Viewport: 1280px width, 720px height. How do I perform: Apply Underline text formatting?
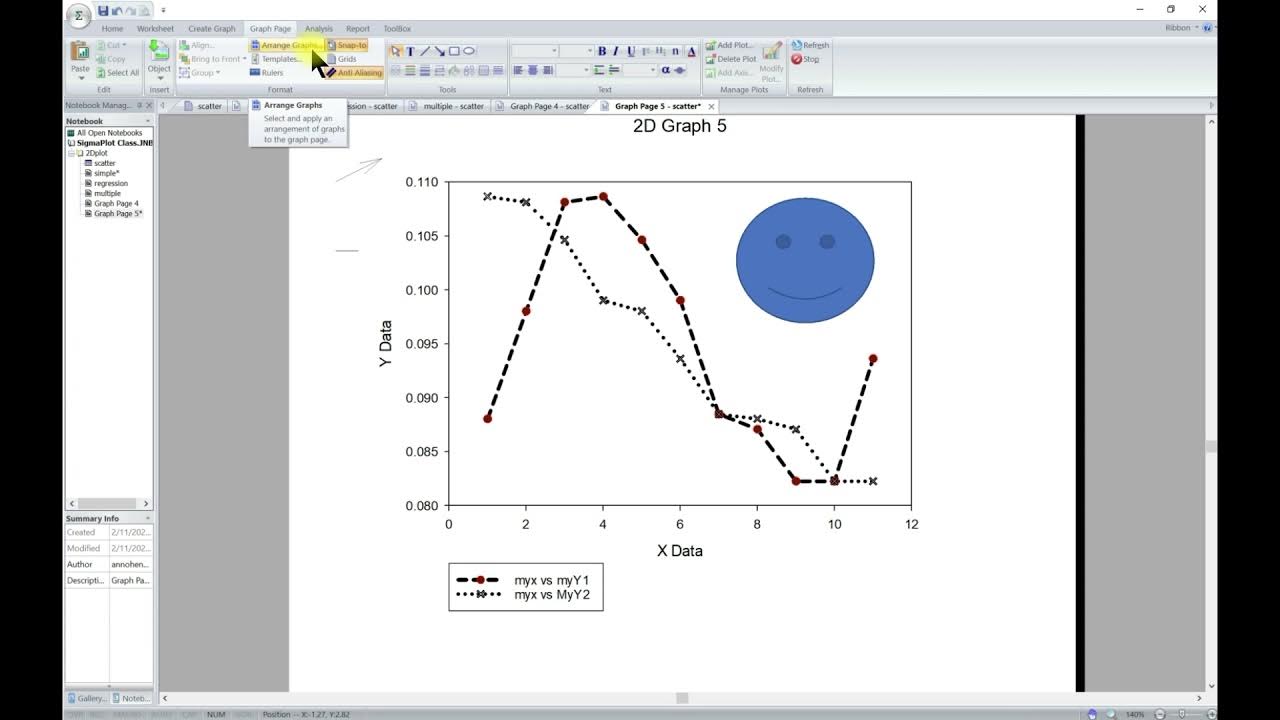tap(630, 51)
